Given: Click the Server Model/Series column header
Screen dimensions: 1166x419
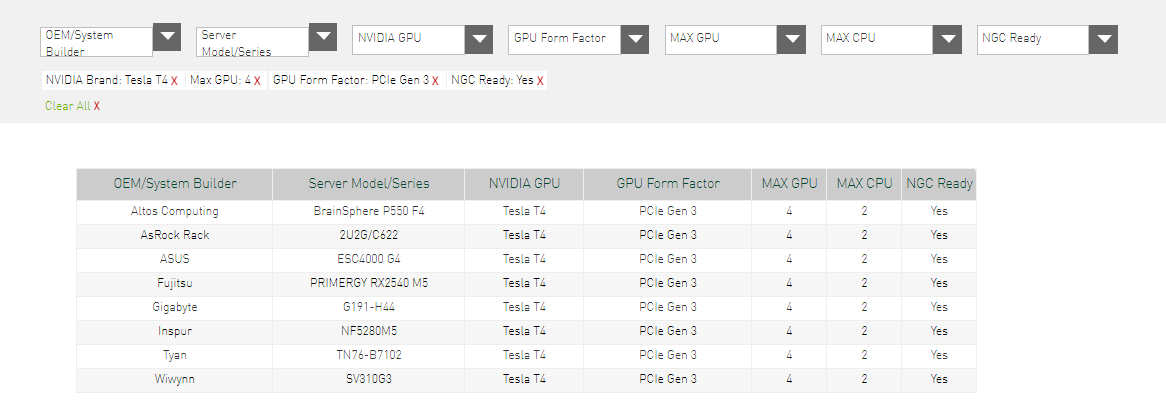Looking at the screenshot, I should 368,184.
